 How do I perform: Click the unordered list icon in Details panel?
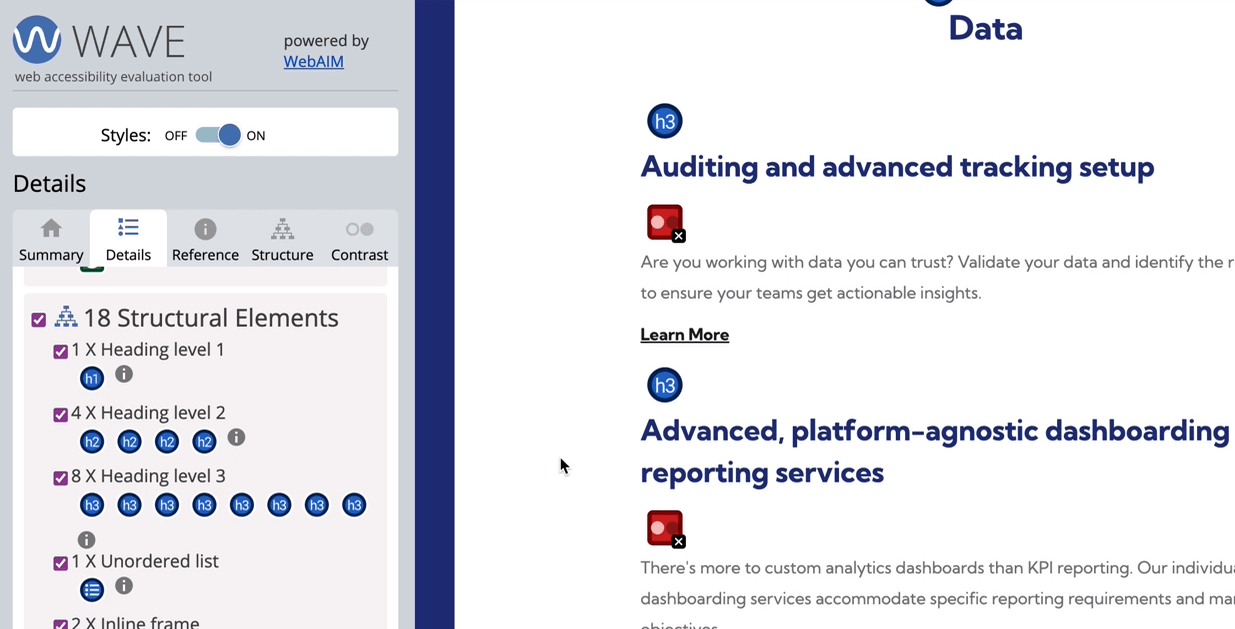pos(92,590)
